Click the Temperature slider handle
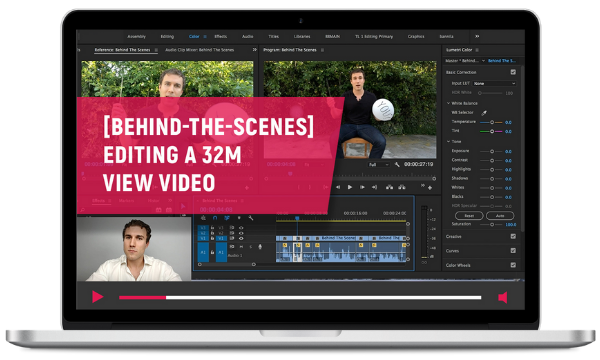 point(492,122)
